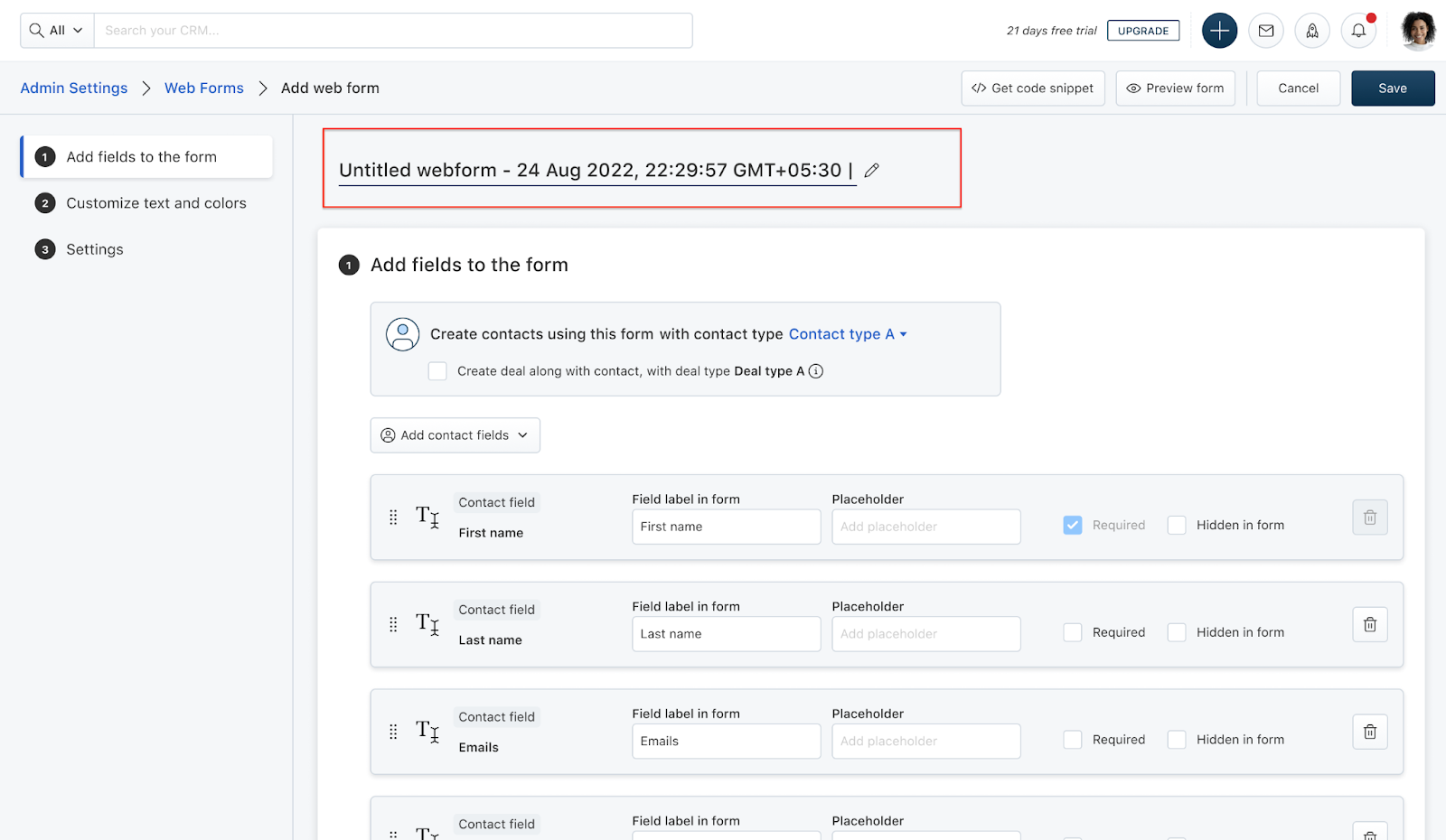The image size is (1446, 840).
Task: Navigate to Web Forms breadcrumb
Action: coord(204,89)
